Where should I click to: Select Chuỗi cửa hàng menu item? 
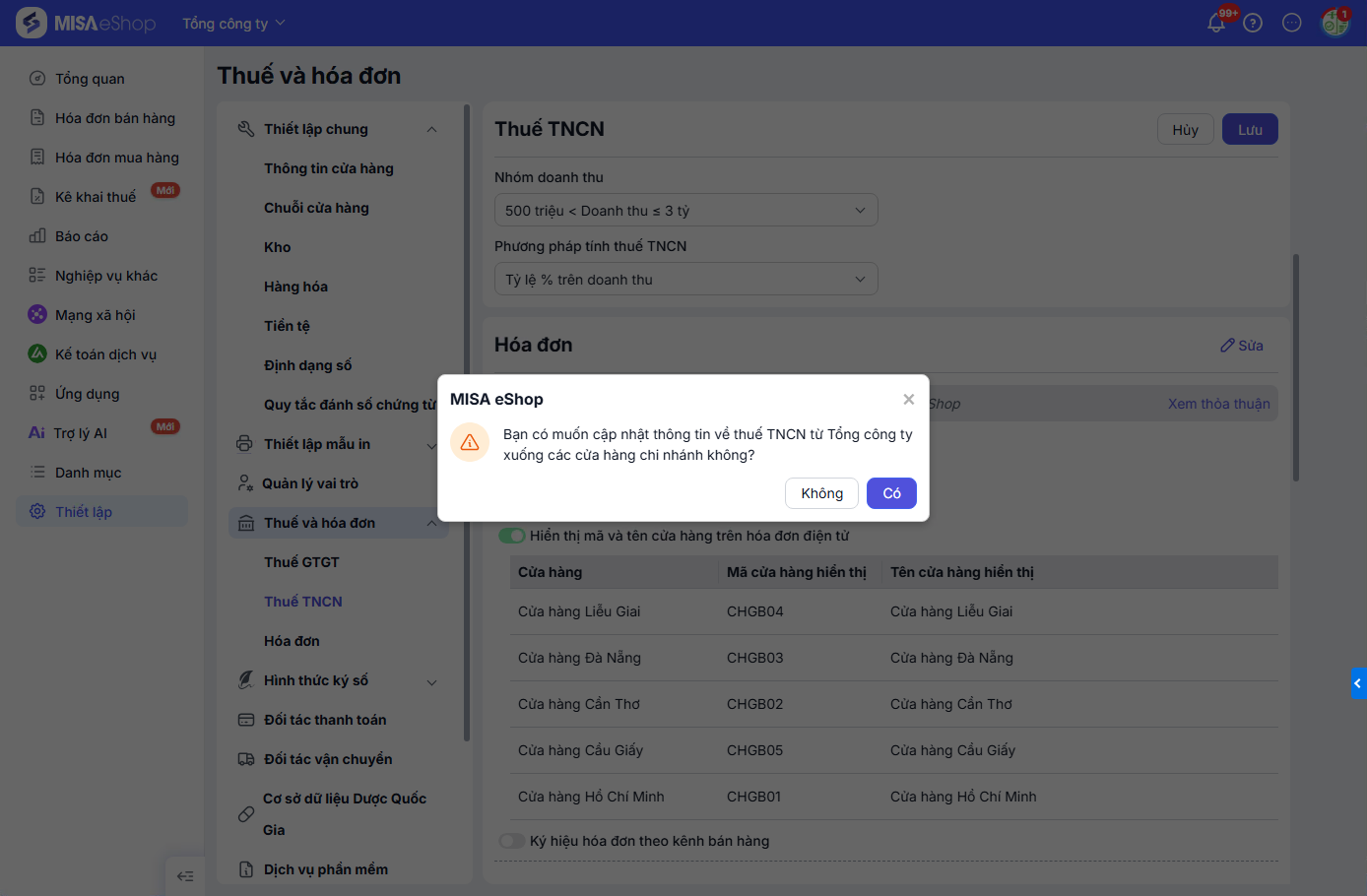click(x=316, y=208)
